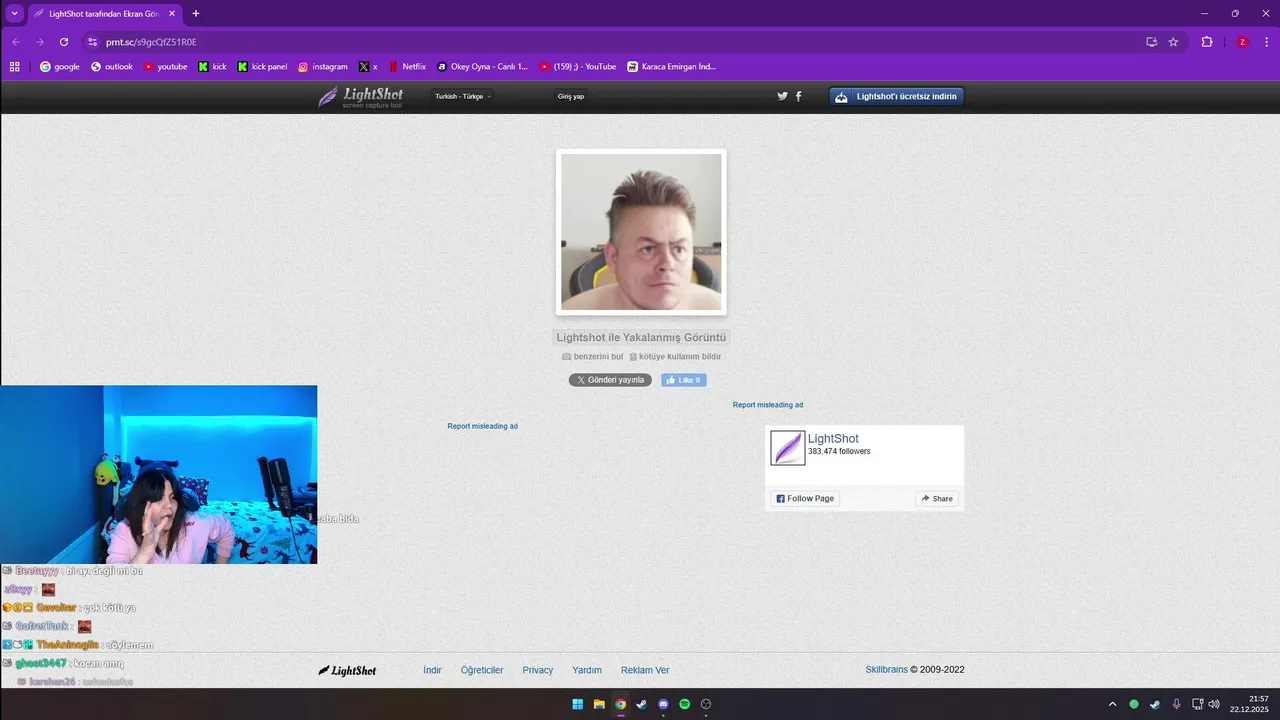Expand the system tray hidden icons chevron

1112,704
